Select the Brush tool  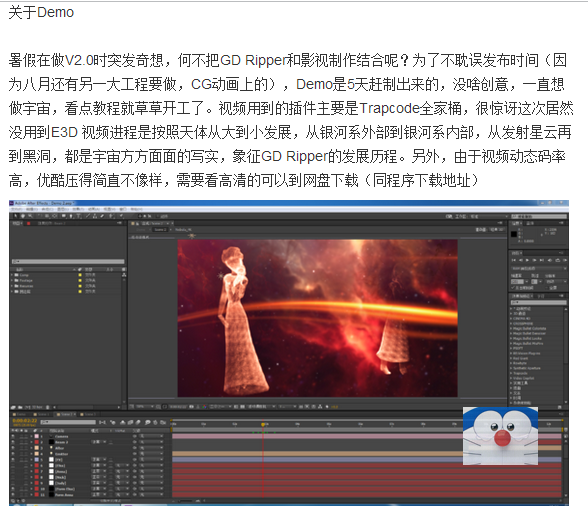[x=88, y=216]
